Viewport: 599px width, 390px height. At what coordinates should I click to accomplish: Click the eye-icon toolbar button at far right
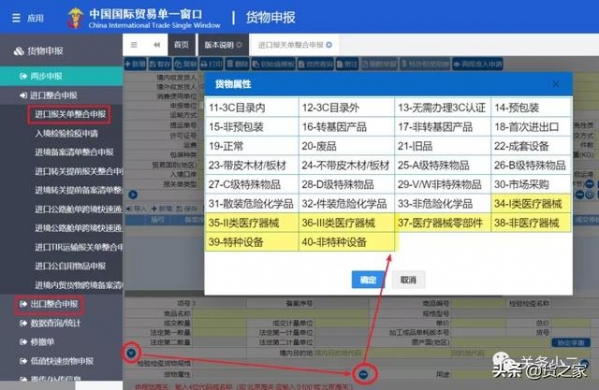(x=478, y=64)
